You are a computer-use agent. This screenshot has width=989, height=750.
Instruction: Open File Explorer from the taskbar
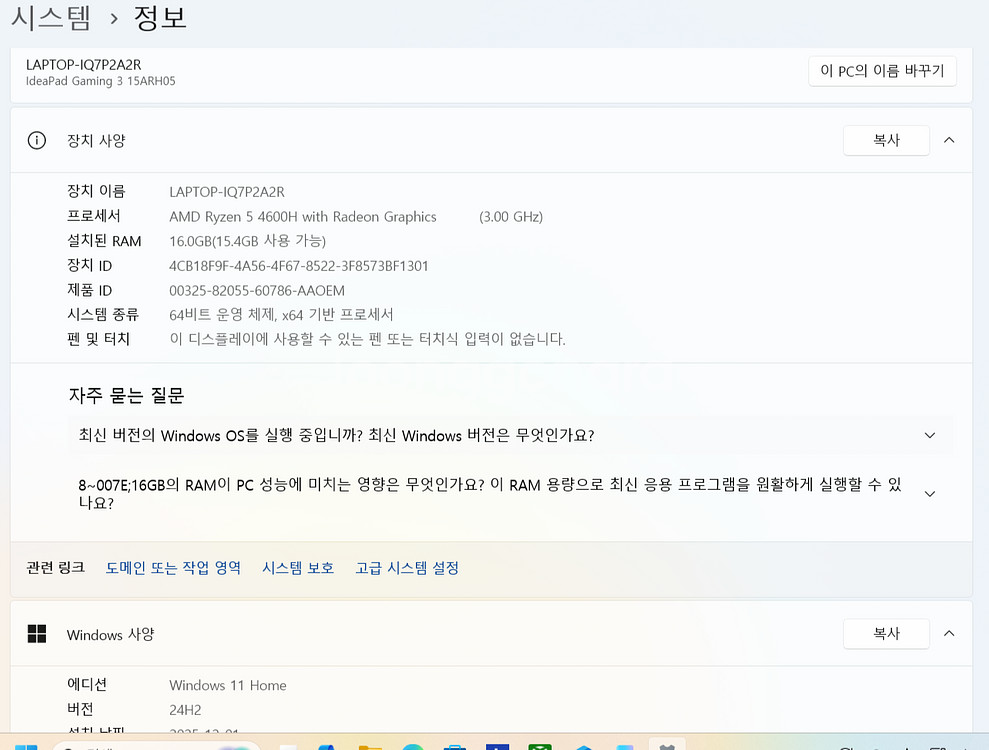tap(369, 744)
